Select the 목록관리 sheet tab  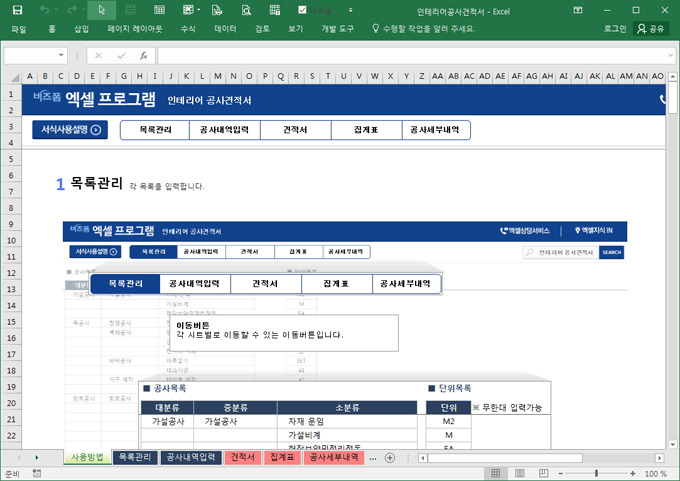point(135,457)
